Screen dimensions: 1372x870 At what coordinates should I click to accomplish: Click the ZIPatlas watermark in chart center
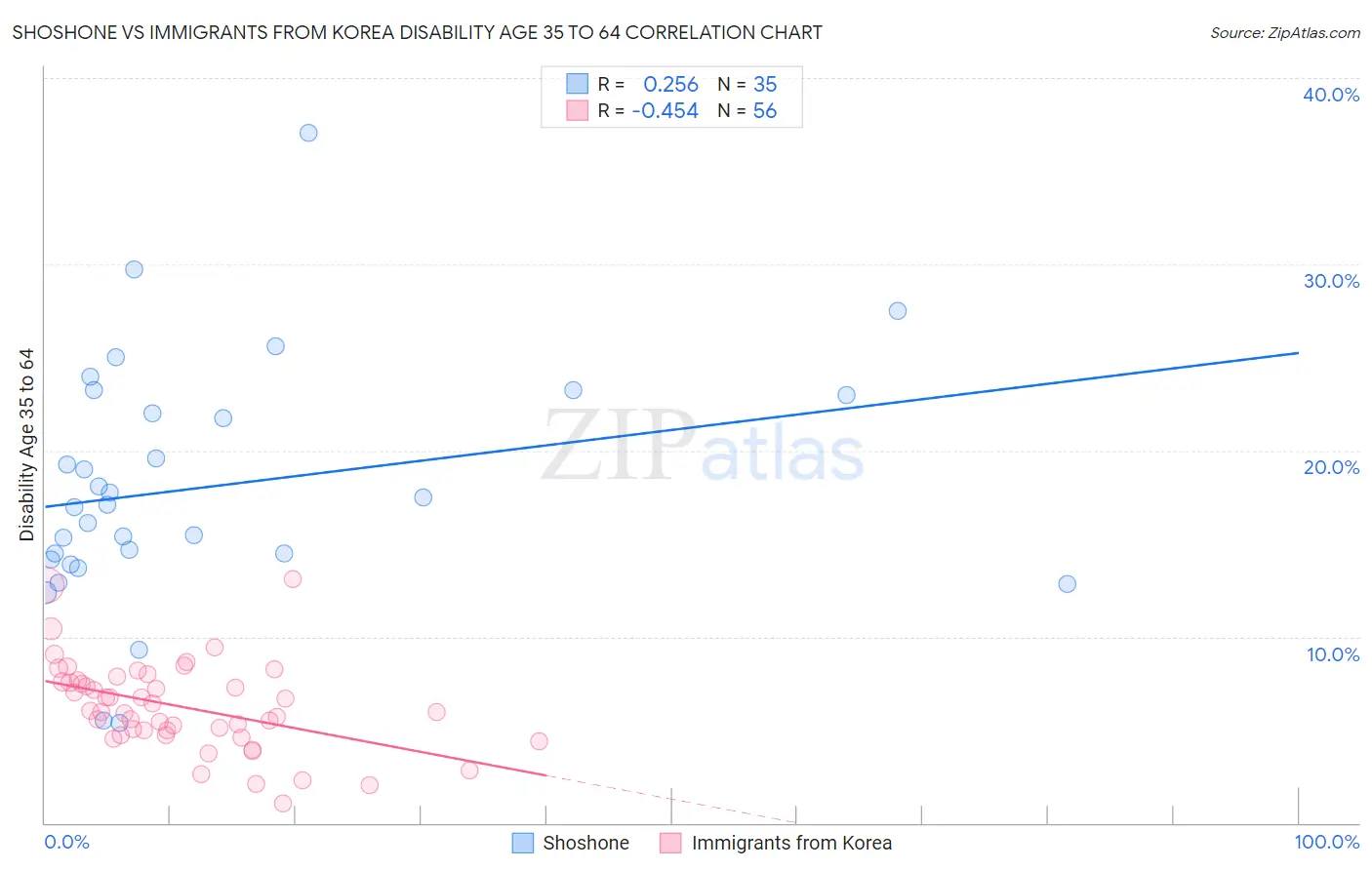click(703, 447)
